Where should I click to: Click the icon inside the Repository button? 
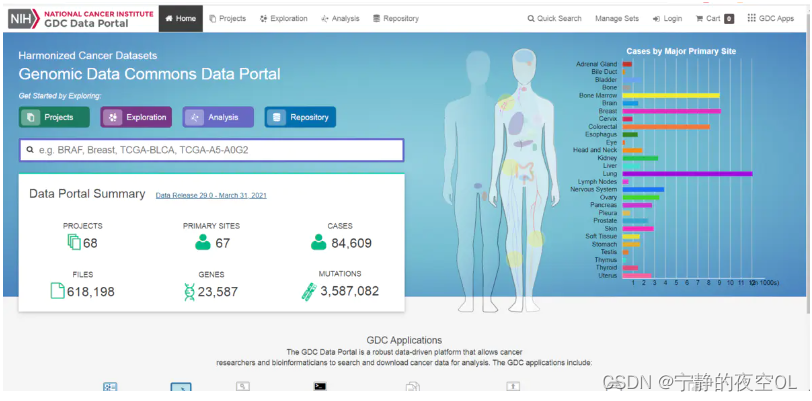pos(277,118)
